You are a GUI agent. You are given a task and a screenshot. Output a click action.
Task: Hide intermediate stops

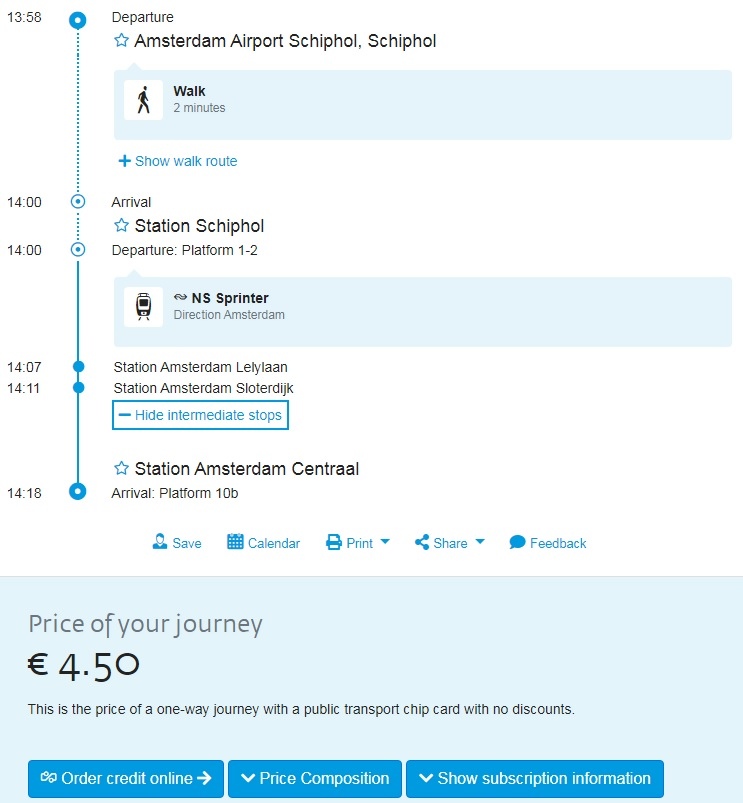(200, 415)
